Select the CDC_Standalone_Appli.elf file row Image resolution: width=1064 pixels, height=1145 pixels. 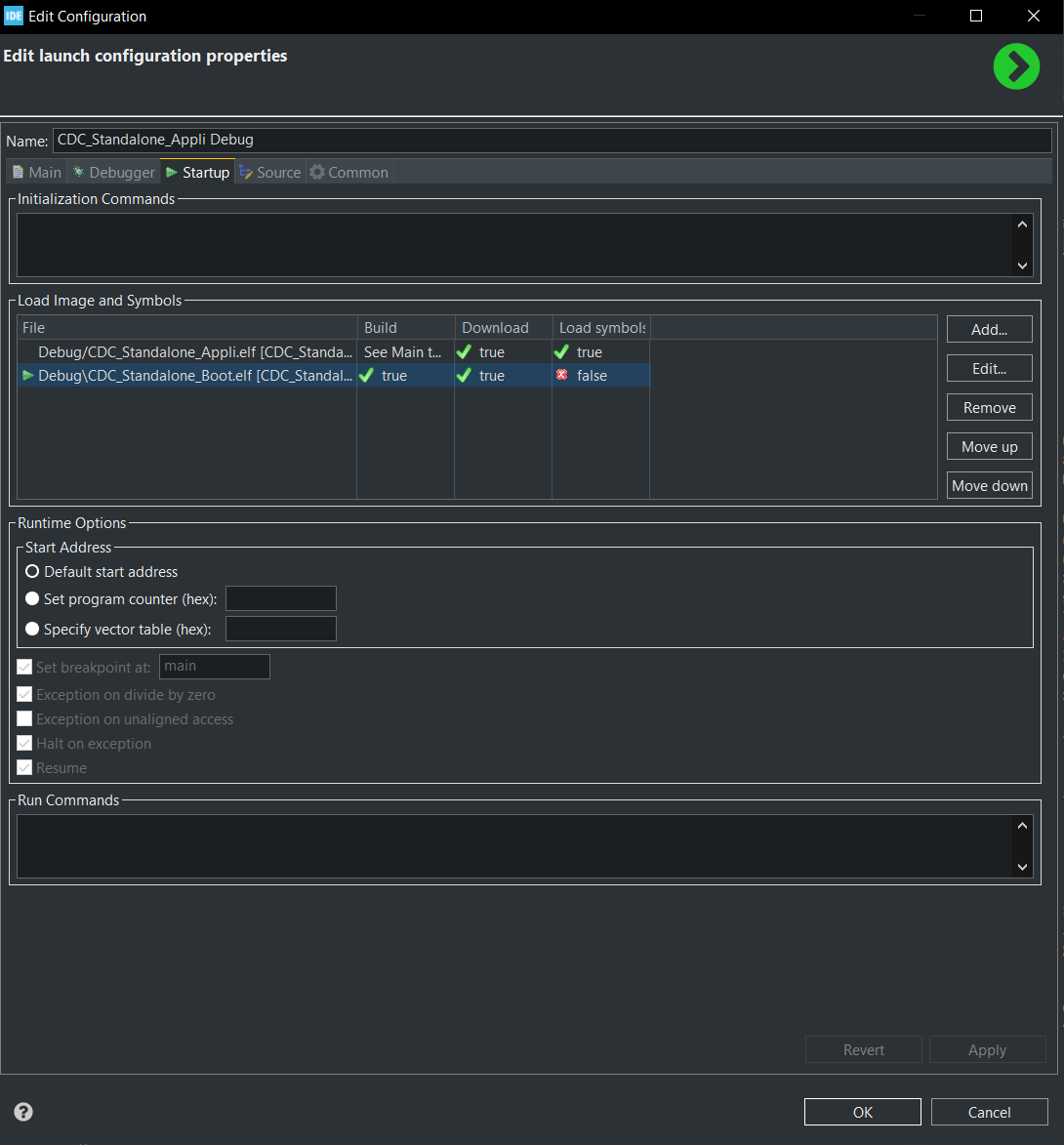tap(195, 352)
